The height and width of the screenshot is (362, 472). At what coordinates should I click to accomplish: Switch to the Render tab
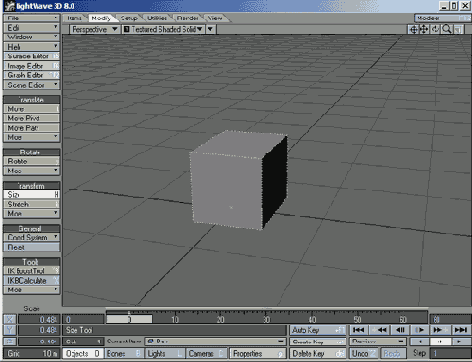[x=187, y=18]
